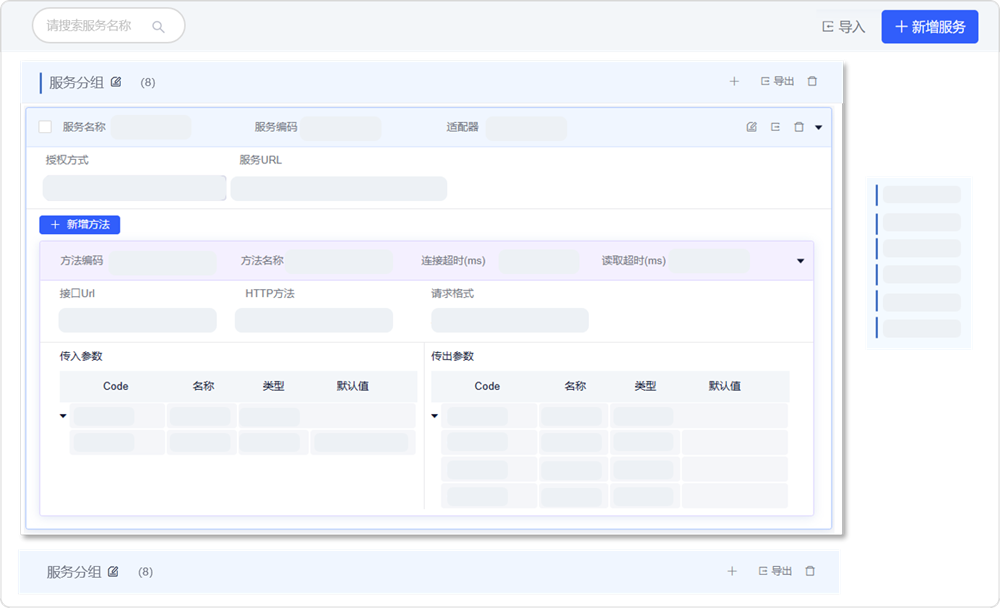Click the 方法编码 value field
This screenshot has width=1000, height=608.
163,262
